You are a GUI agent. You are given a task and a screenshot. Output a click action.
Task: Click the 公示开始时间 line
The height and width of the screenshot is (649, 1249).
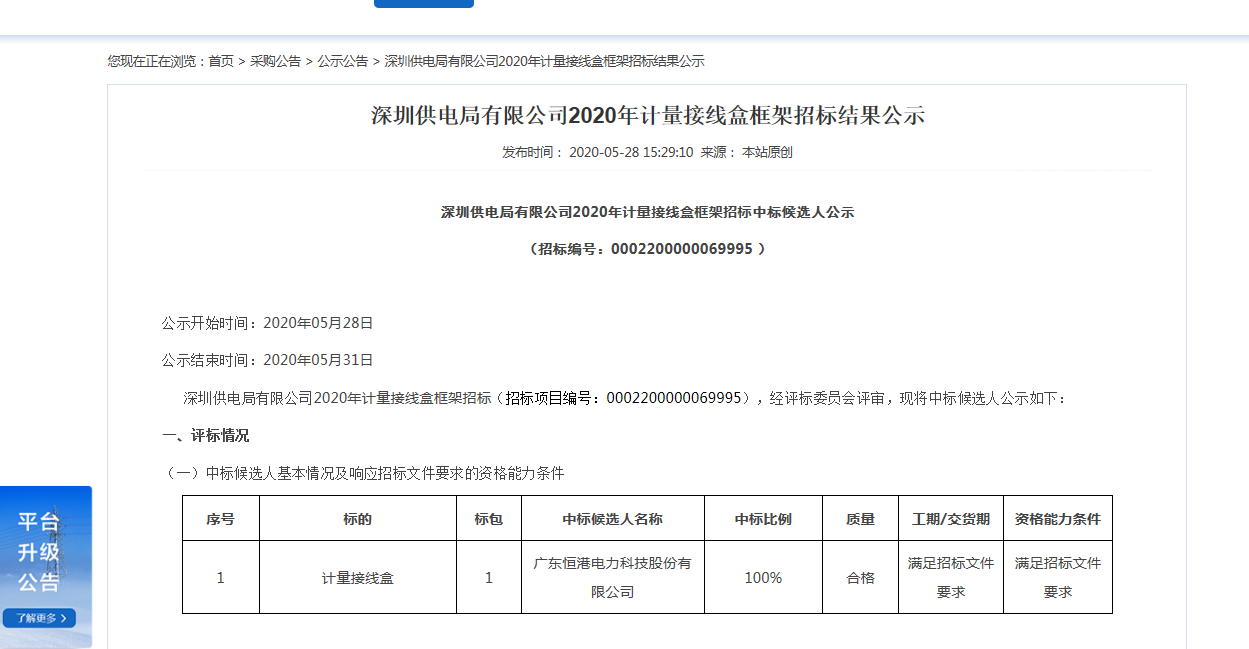[x=267, y=323]
